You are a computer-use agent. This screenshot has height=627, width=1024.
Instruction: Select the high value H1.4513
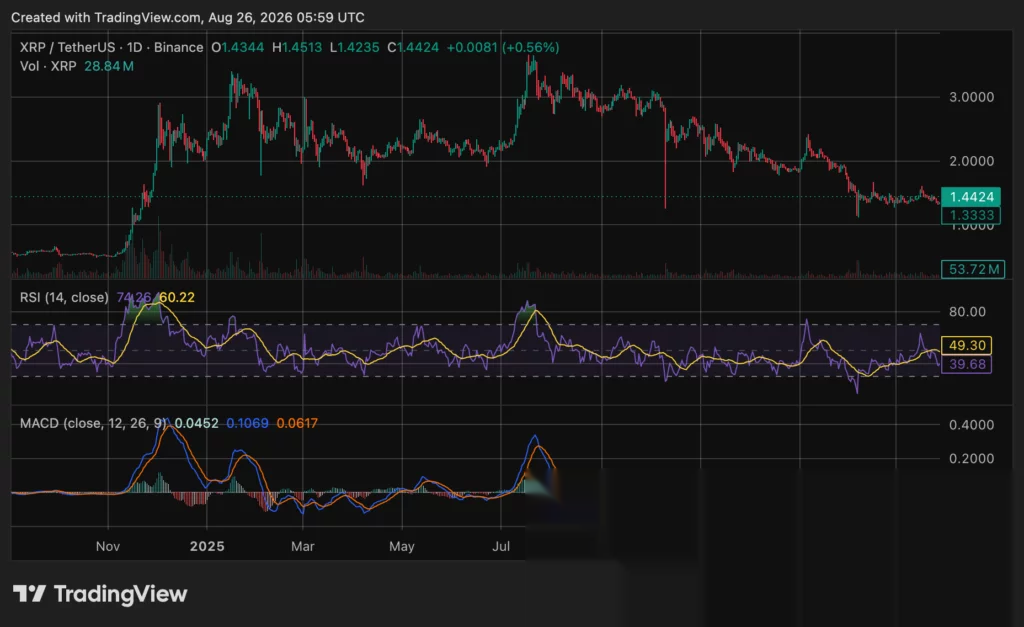(x=297, y=47)
